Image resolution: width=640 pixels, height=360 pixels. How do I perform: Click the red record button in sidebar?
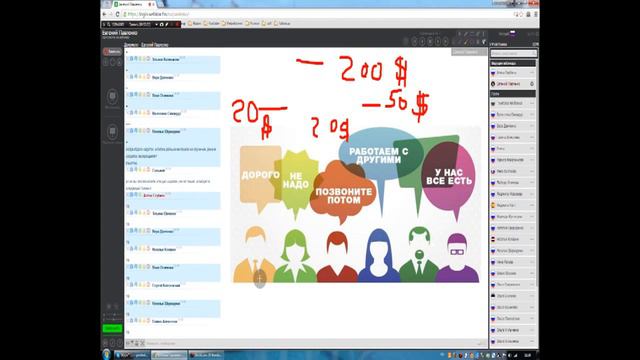click(112, 51)
